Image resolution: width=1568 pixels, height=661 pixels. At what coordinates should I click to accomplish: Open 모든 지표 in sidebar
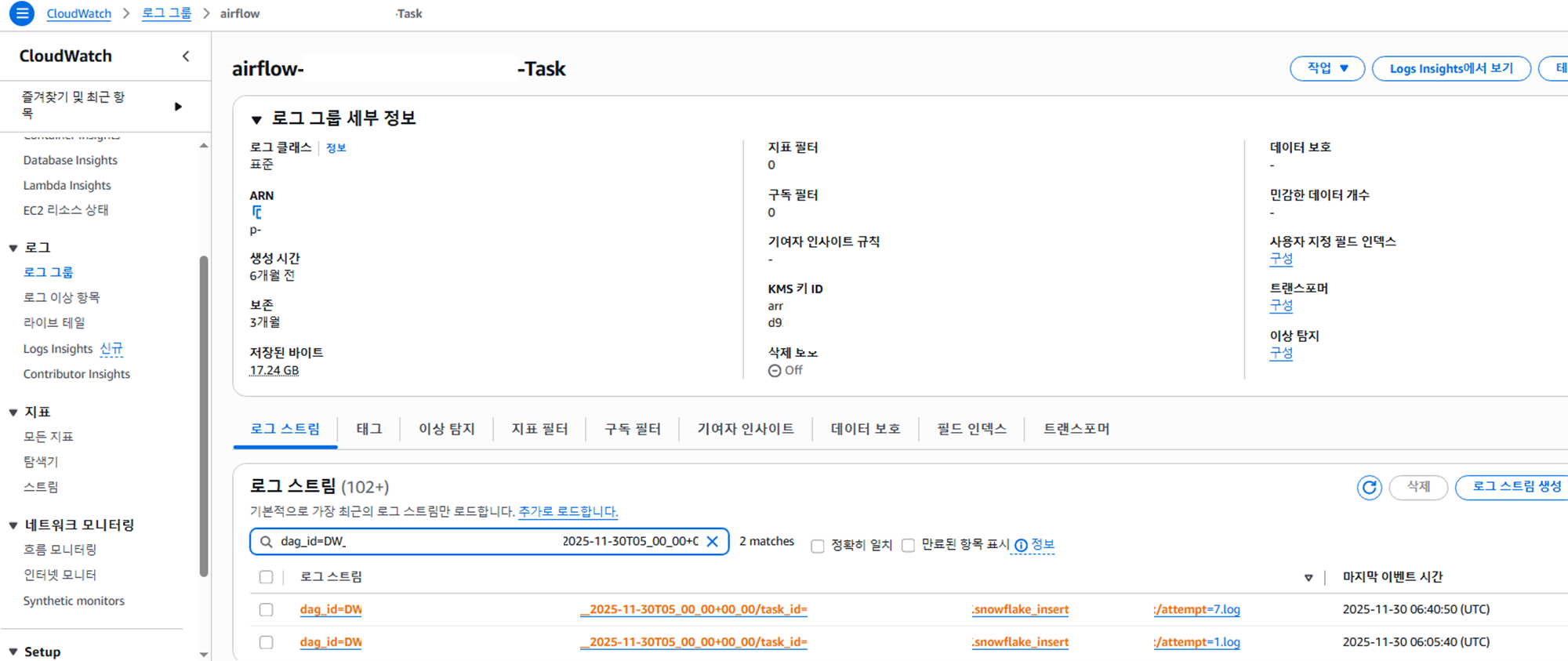[x=48, y=437]
